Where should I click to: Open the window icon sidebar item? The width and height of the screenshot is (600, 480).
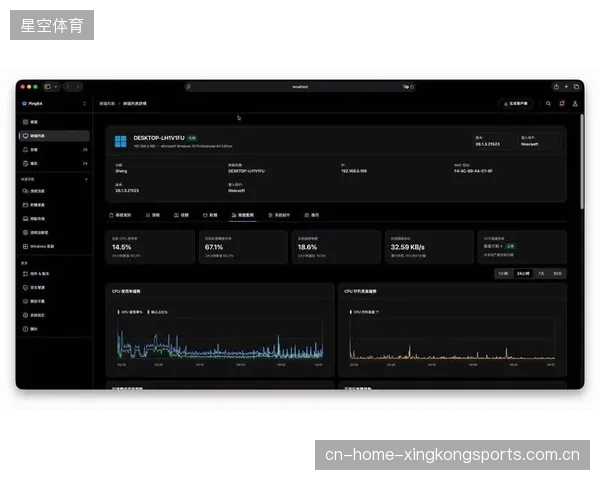pos(54,205)
